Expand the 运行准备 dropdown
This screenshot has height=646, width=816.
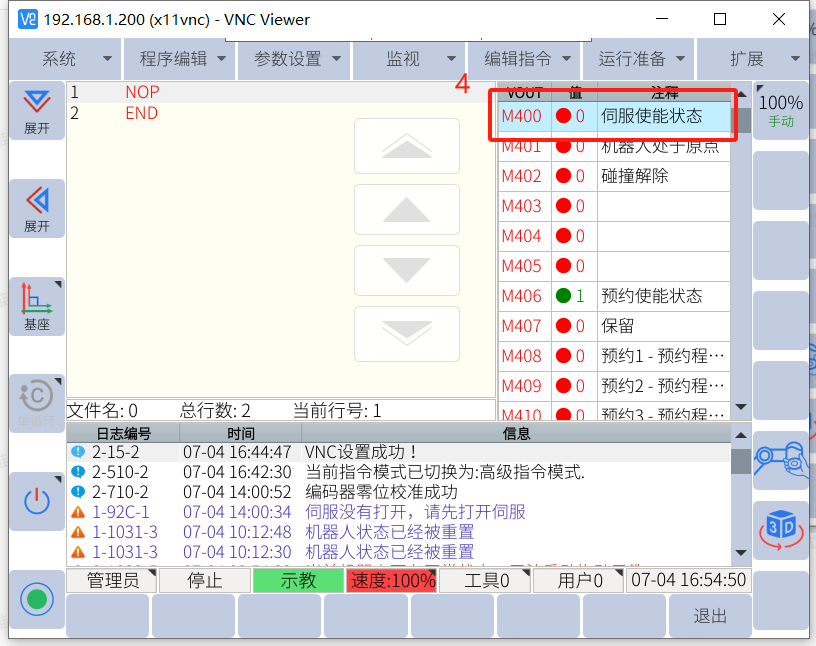(x=639, y=59)
